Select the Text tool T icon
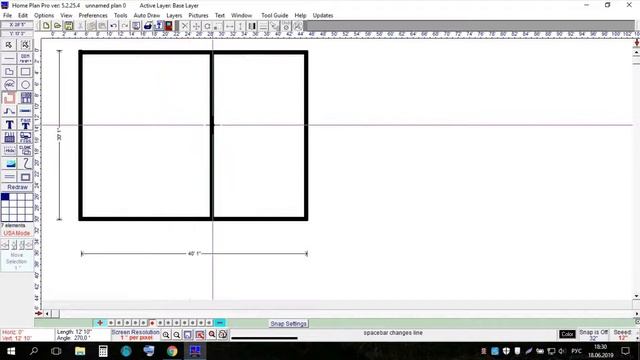The width and height of the screenshot is (640, 360). click(9, 124)
